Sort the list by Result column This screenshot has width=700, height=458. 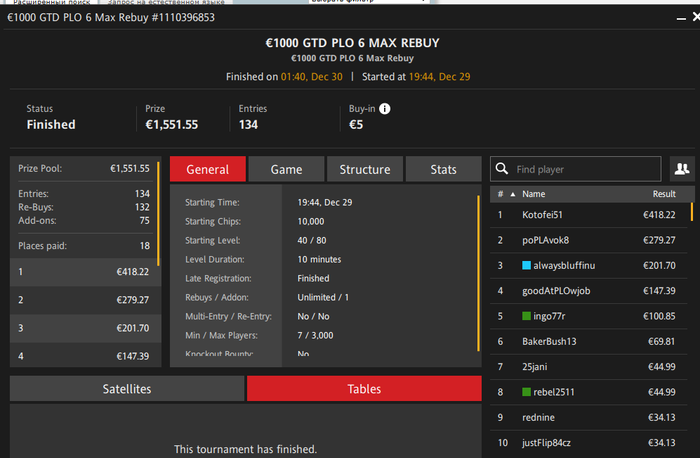coord(664,194)
